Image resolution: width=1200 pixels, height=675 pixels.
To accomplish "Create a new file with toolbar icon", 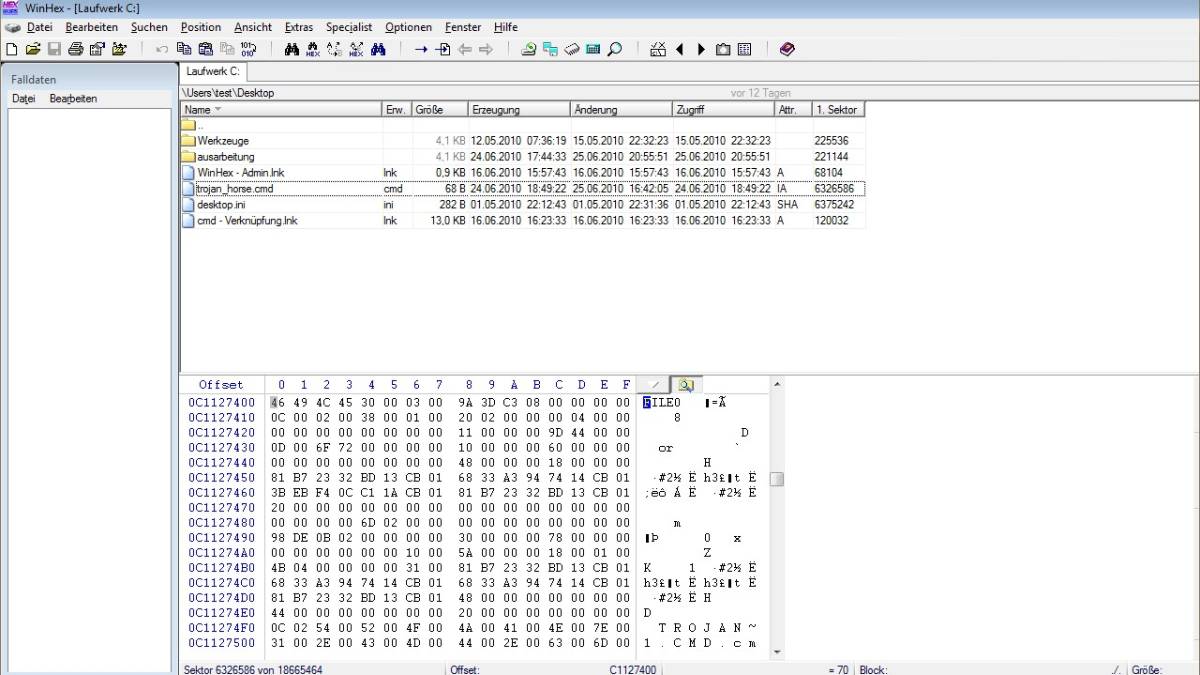I will point(12,48).
